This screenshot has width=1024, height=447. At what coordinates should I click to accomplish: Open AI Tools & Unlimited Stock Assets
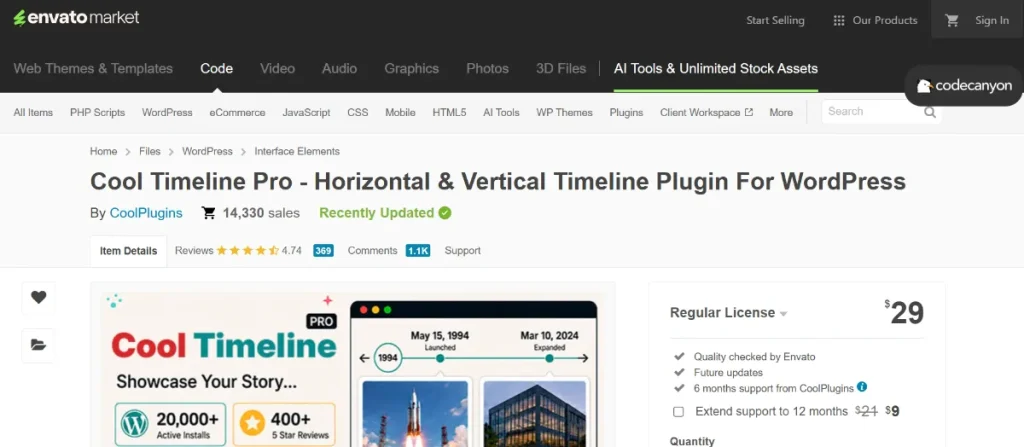coord(716,69)
